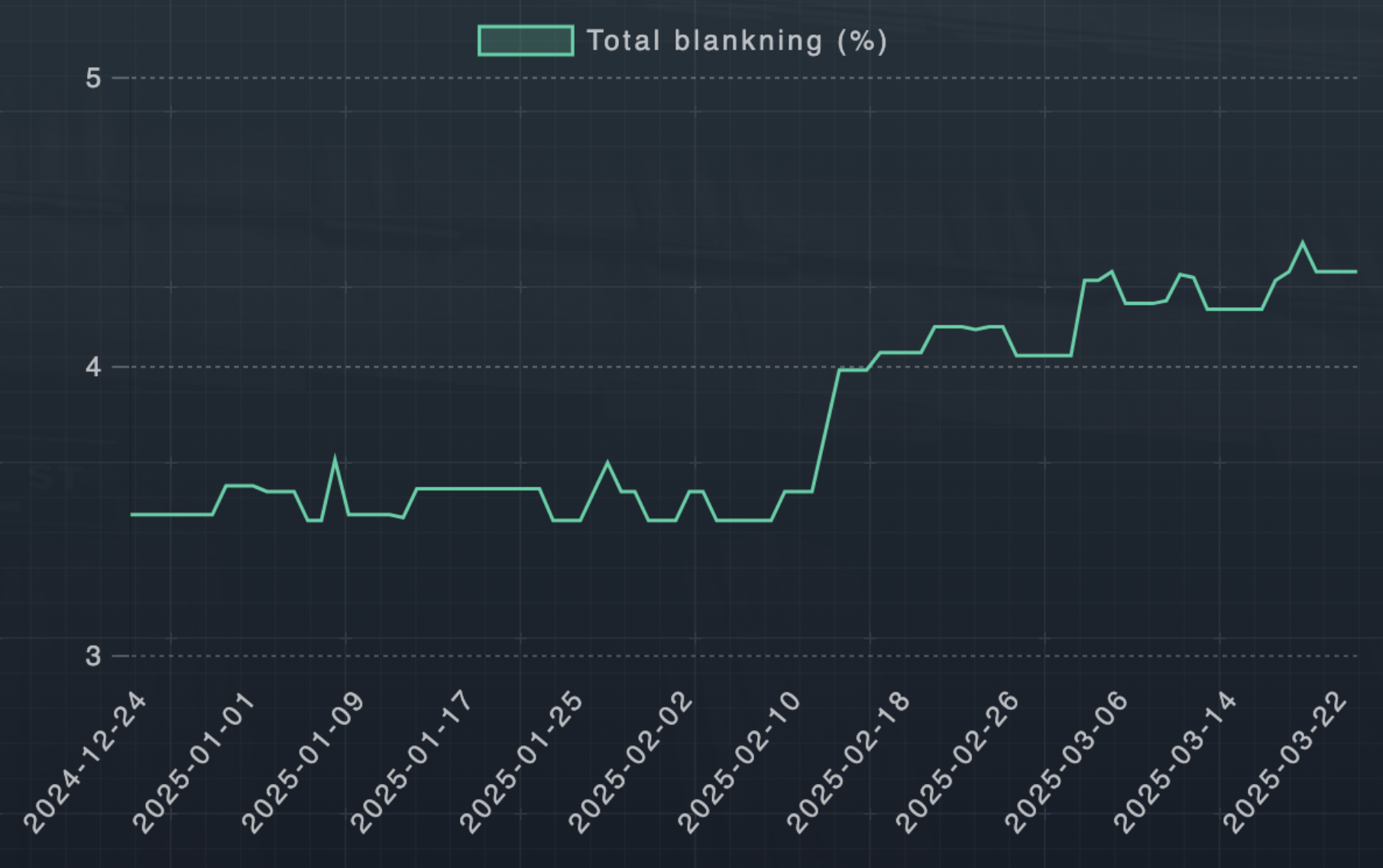
Task: Click the y-axis label 3
Action: coord(93,656)
